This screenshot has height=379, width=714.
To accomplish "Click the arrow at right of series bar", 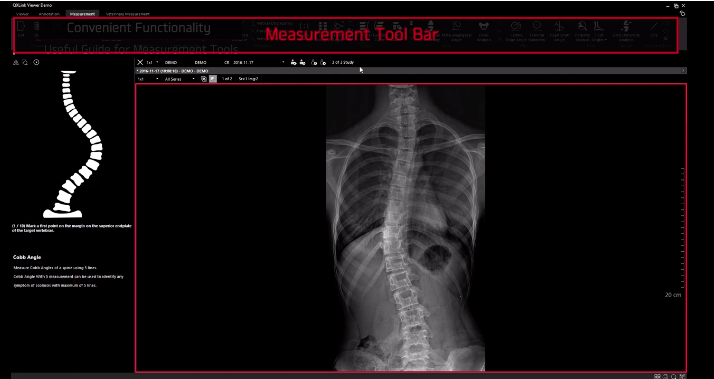I will coord(683,71).
